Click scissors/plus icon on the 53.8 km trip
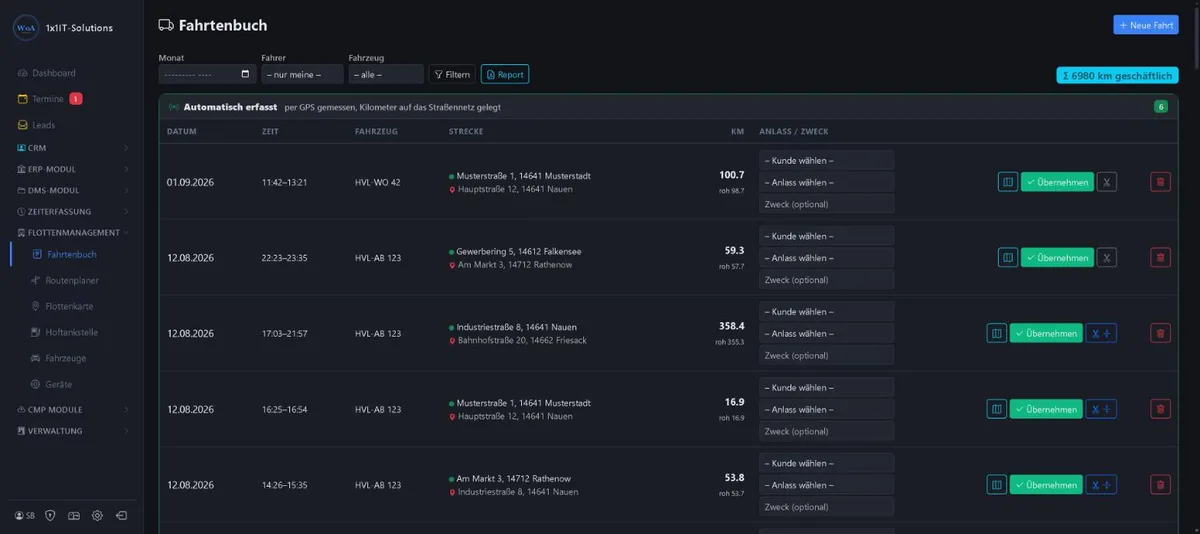The height and width of the screenshot is (534, 1200). pyautogui.click(x=1101, y=484)
